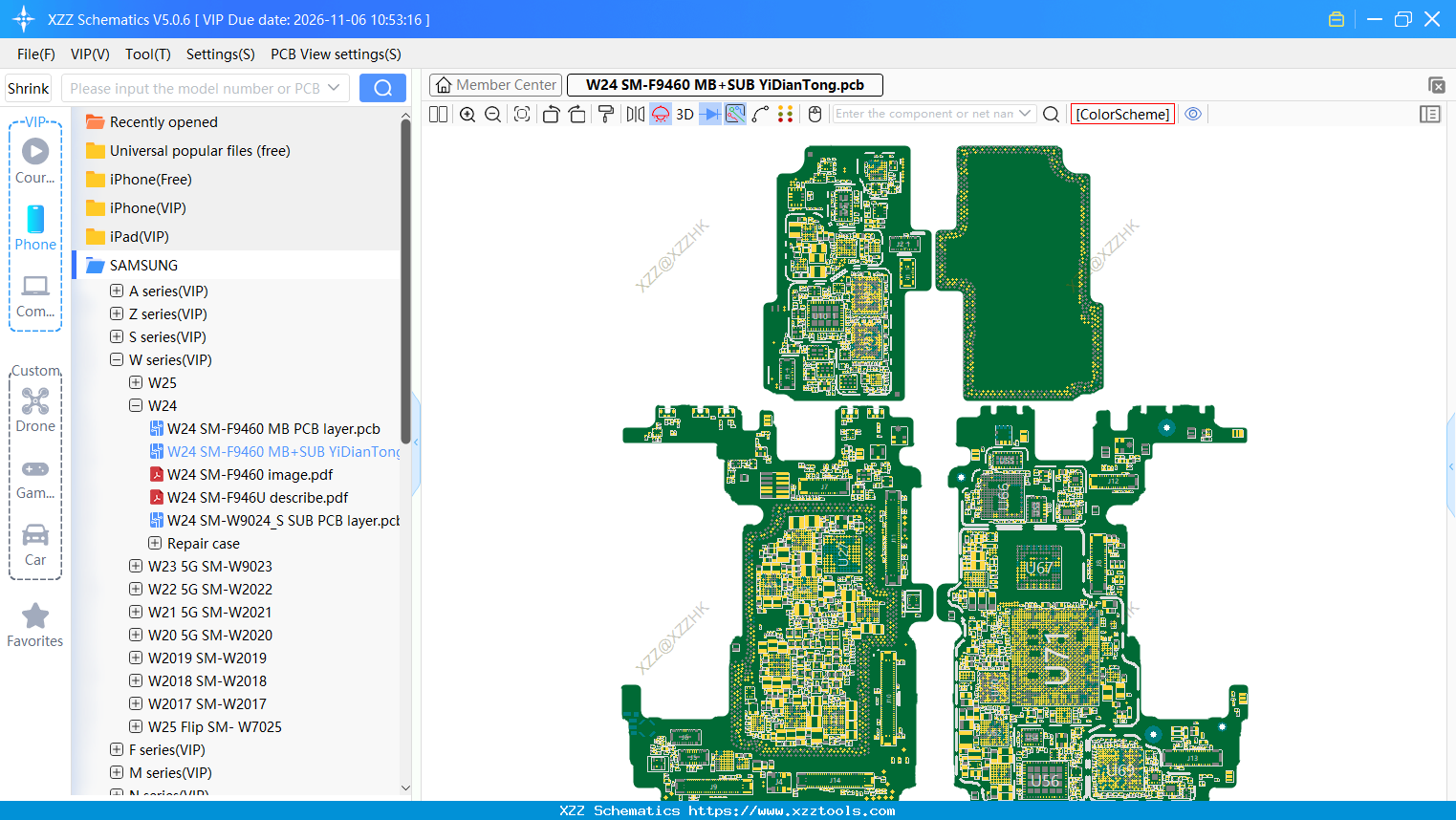Open the Tool(T) menu

147,54
